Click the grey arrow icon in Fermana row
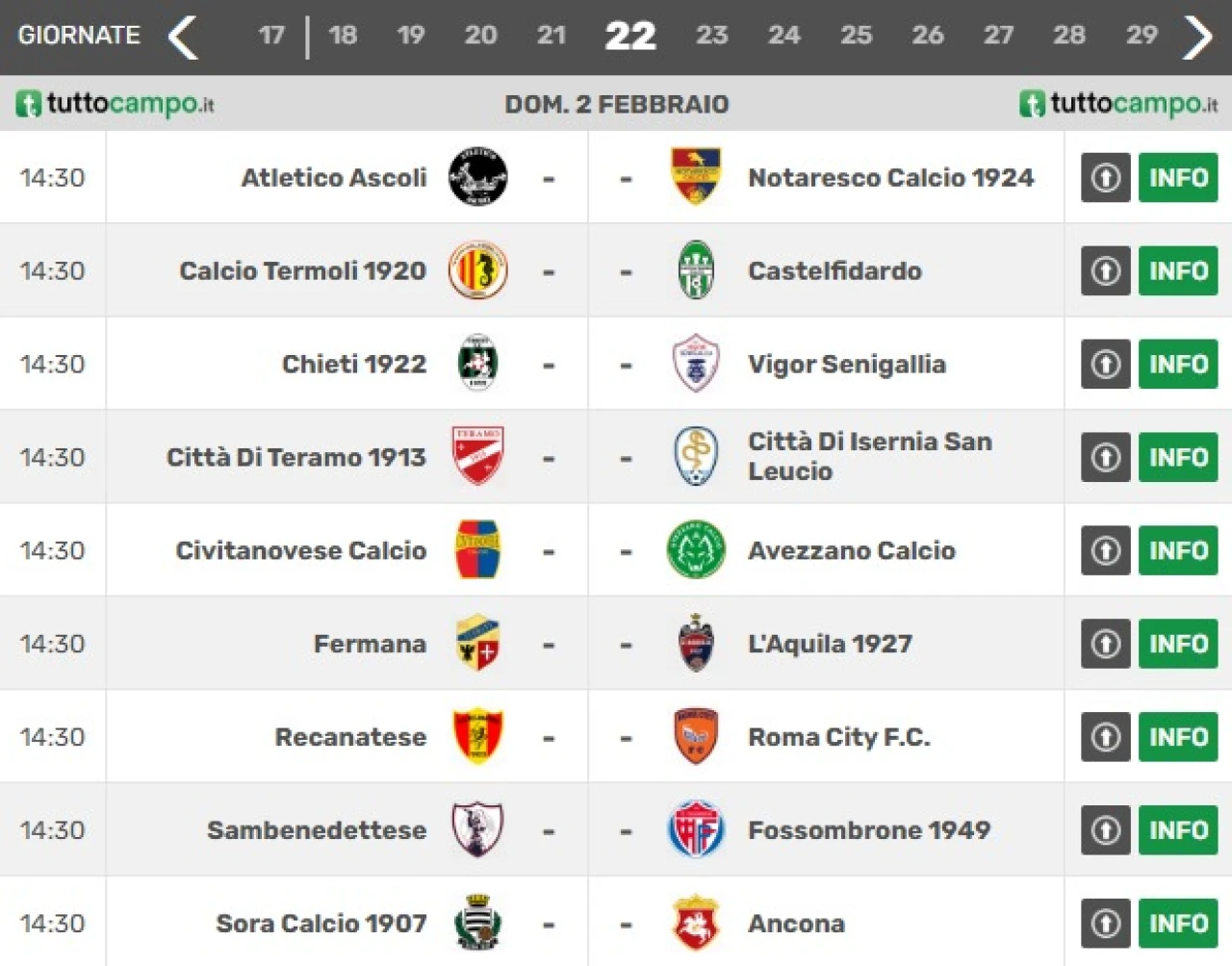Image resolution: width=1232 pixels, height=966 pixels. pyautogui.click(x=1105, y=643)
